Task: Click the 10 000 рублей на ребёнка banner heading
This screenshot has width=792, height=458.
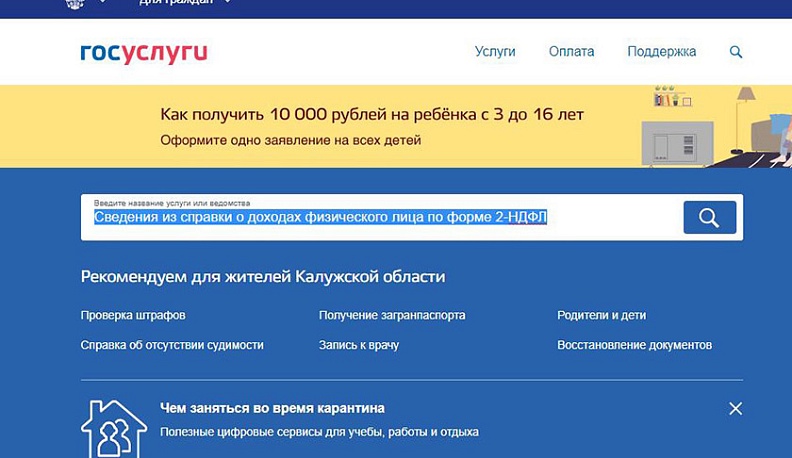Action: 372,115
